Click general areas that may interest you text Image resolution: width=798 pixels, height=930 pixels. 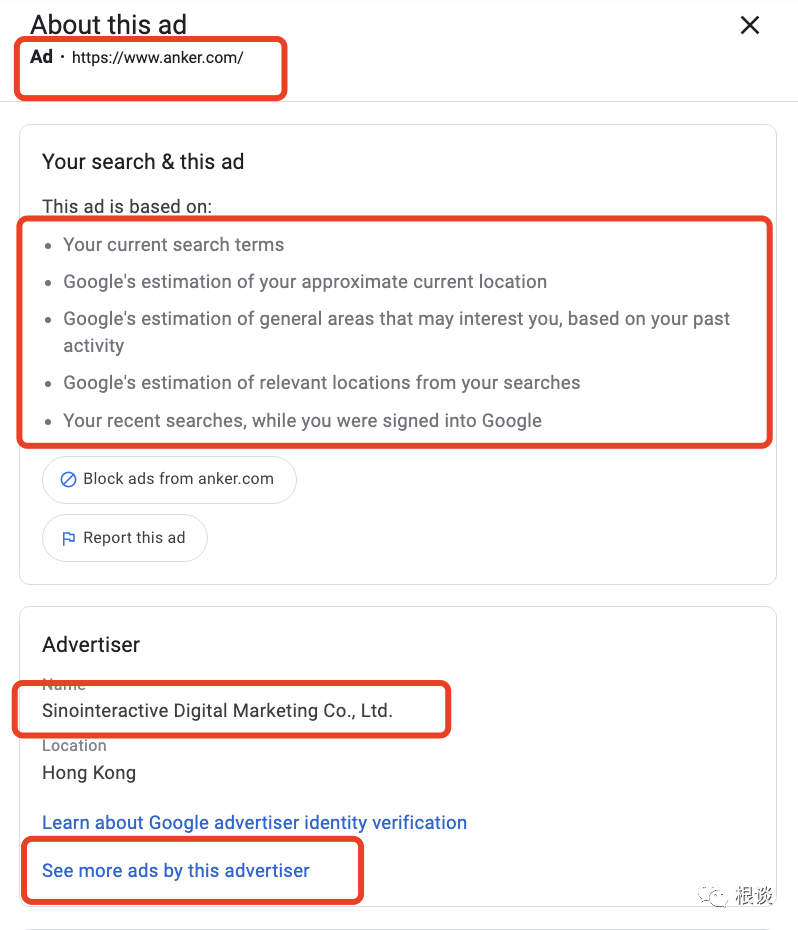point(396,332)
